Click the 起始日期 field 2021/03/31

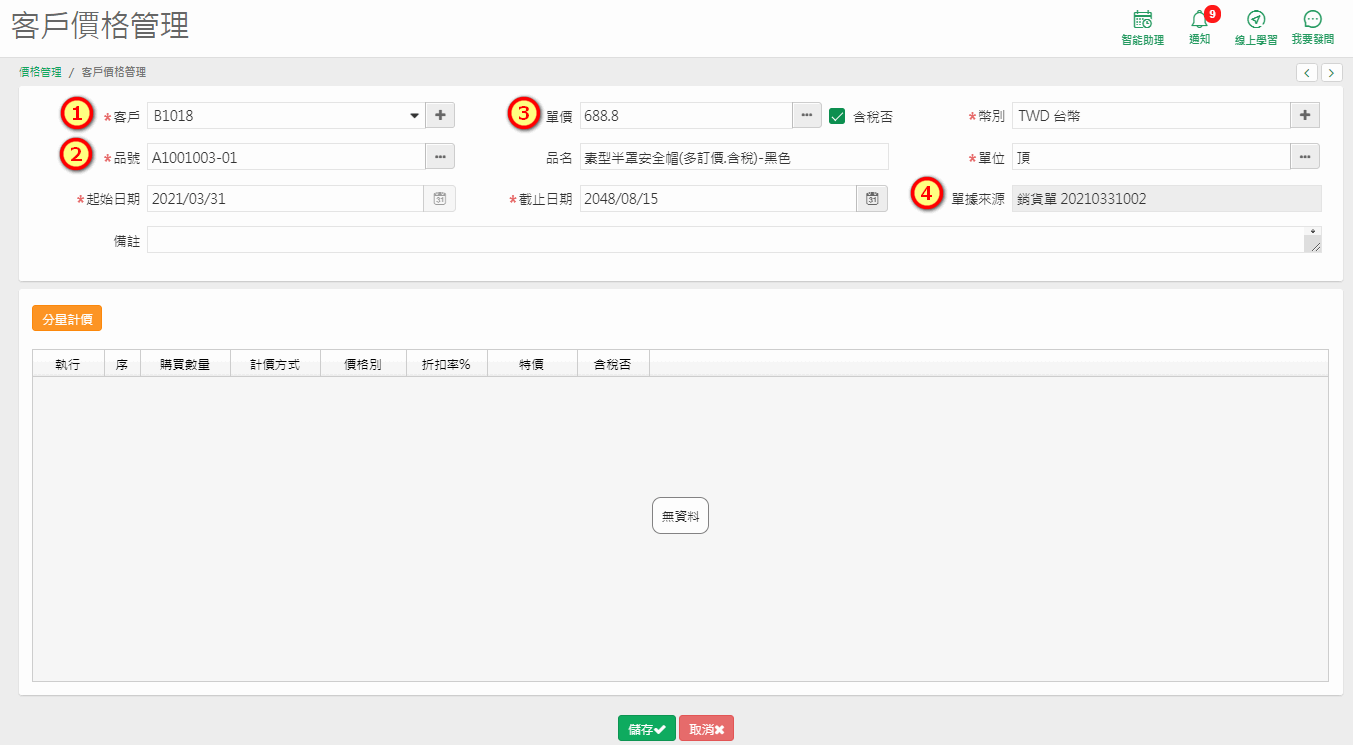point(286,199)
